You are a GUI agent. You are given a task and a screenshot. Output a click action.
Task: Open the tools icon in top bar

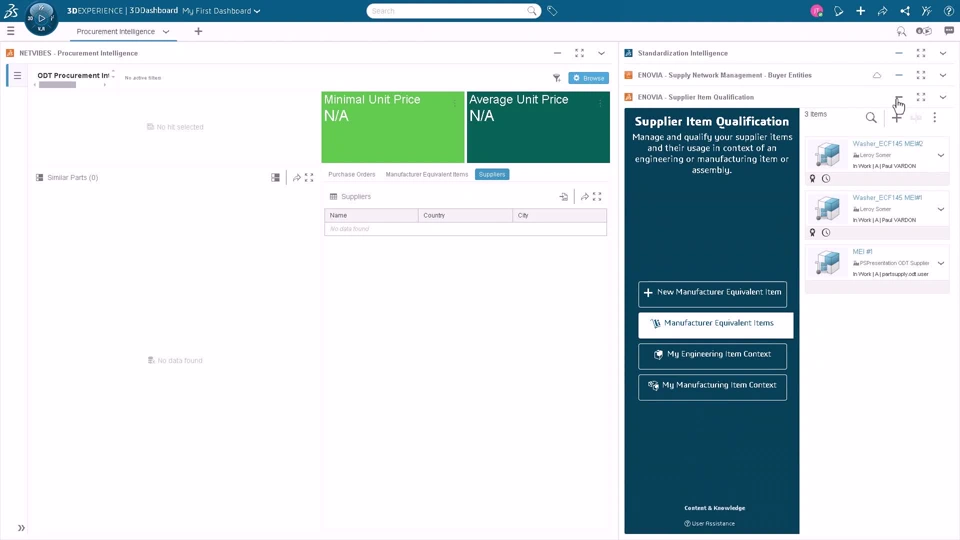pos(926,11)
